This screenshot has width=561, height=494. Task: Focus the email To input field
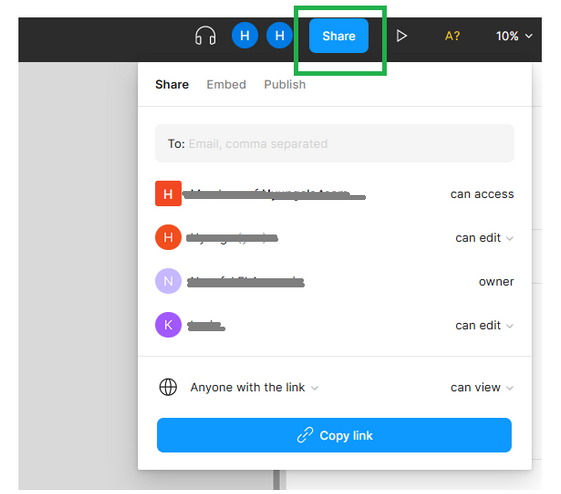335,143
